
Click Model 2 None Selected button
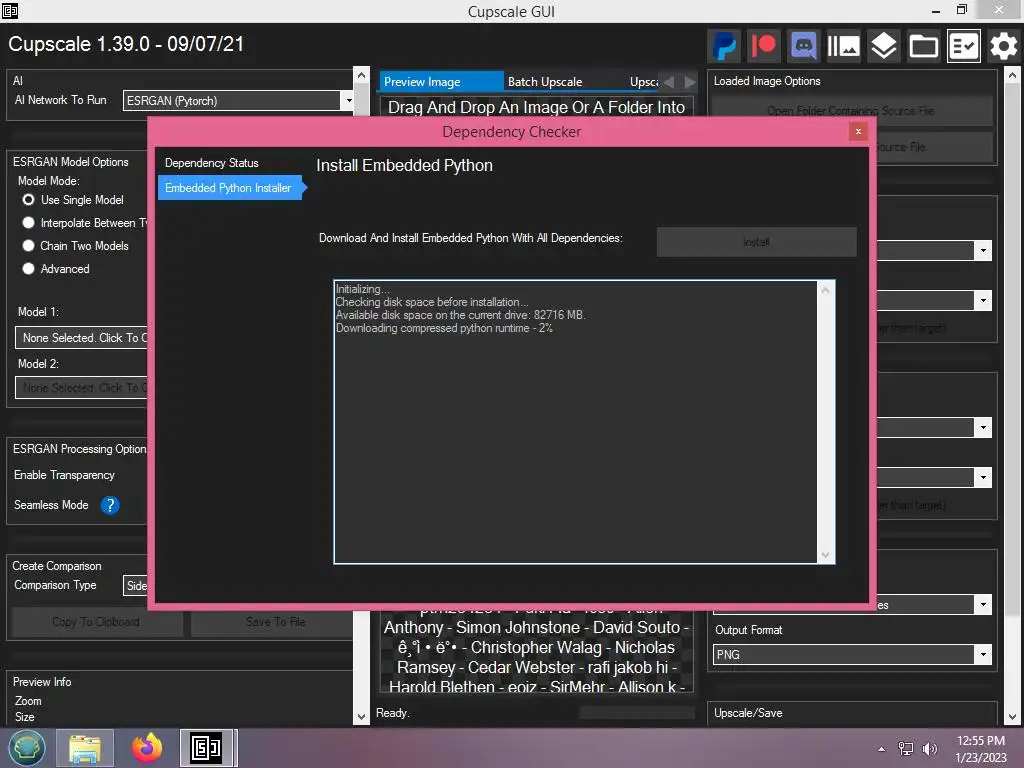click(x=82, y=388)
